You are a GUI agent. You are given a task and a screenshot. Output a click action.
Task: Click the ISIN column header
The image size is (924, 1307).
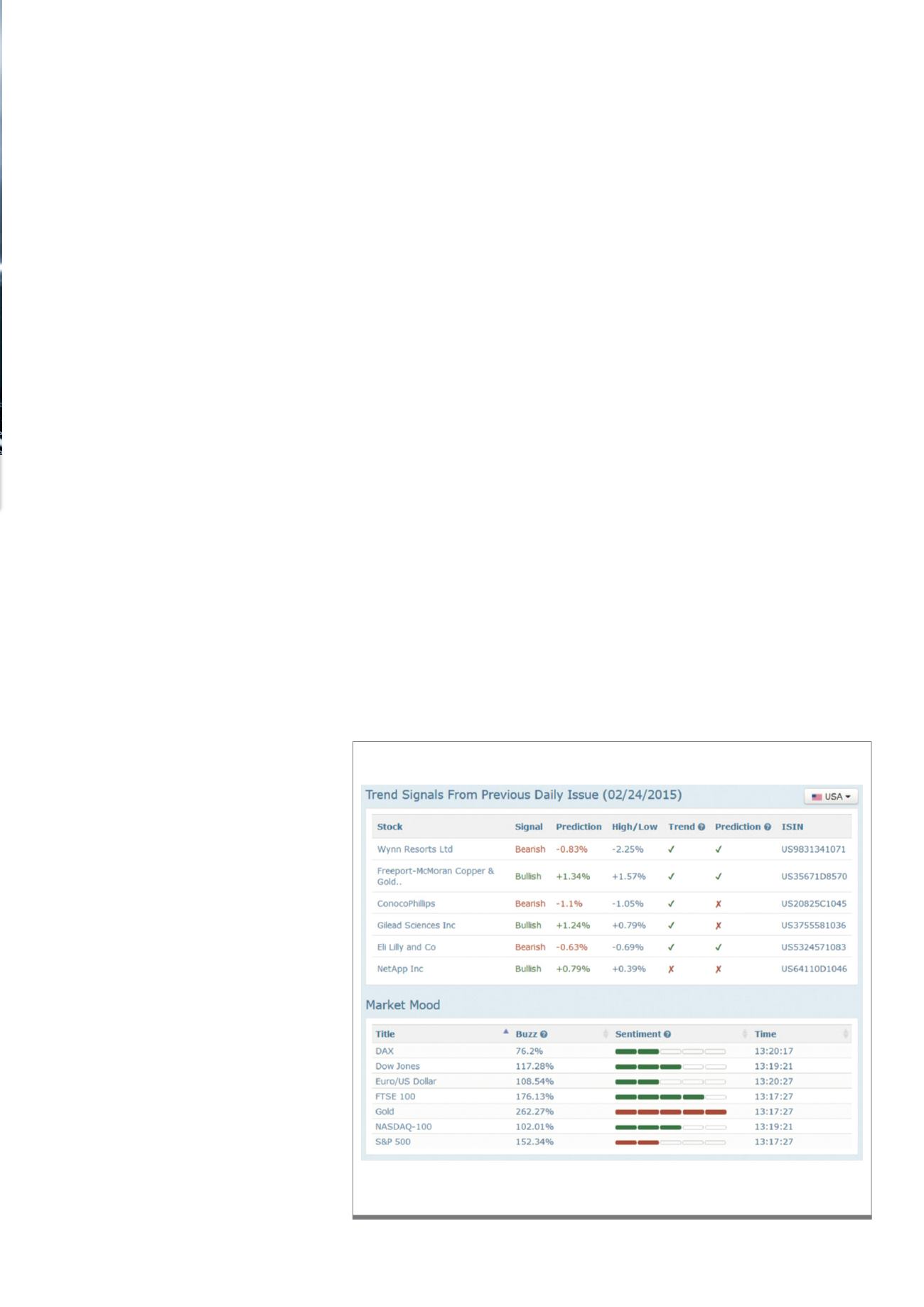[x=793, y=827]
